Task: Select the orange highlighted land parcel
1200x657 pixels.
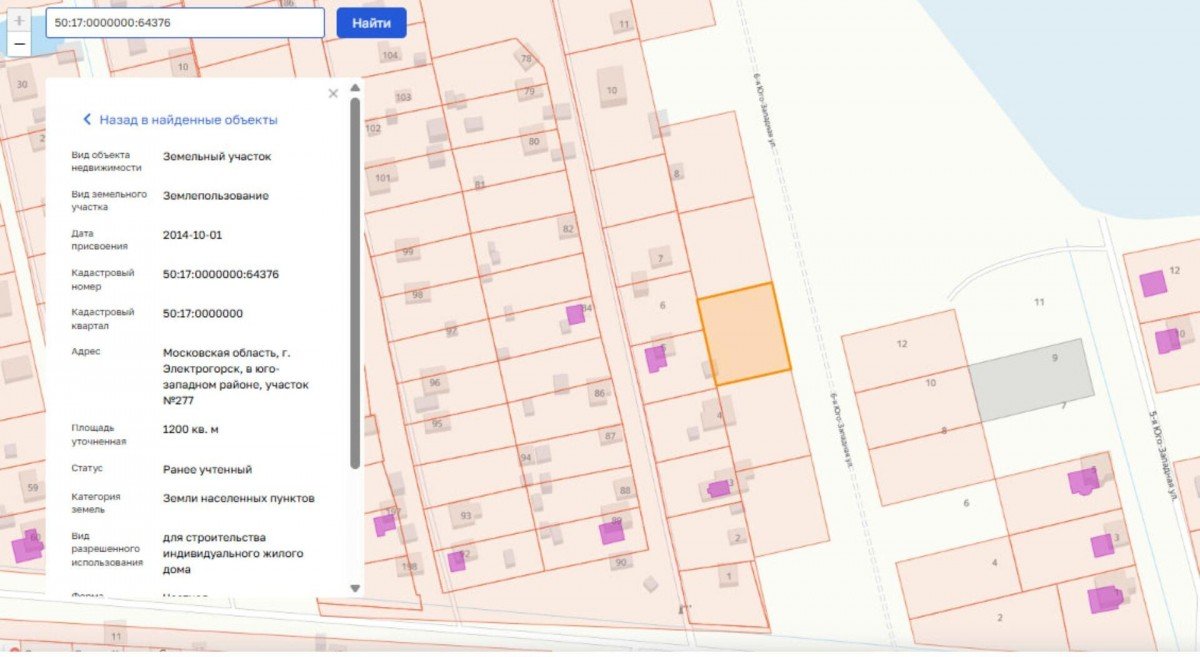Action: click(x=743, y=335)
